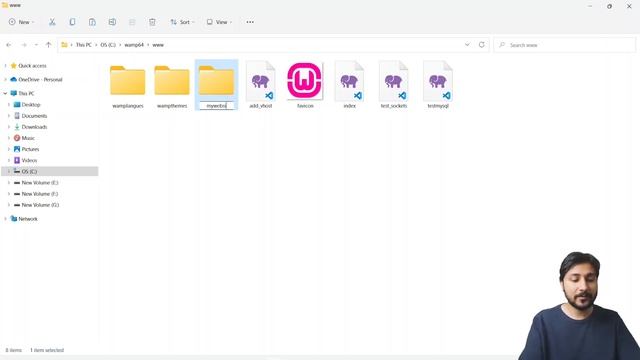Select the wamplangues folder
Image resolution: width=640 pixels, height=360 pixels.
128,86
